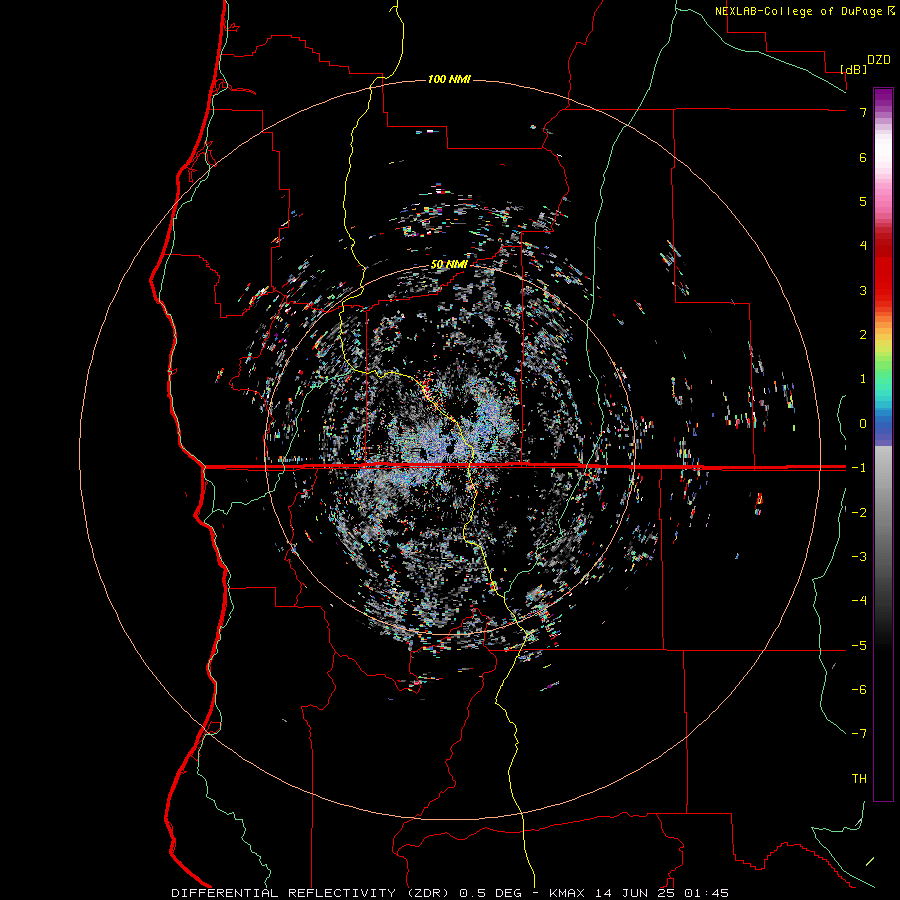This screenshot has width=900, height=900.
Task: Click the 100 NMI range ring label
Action: click(449, 79)
